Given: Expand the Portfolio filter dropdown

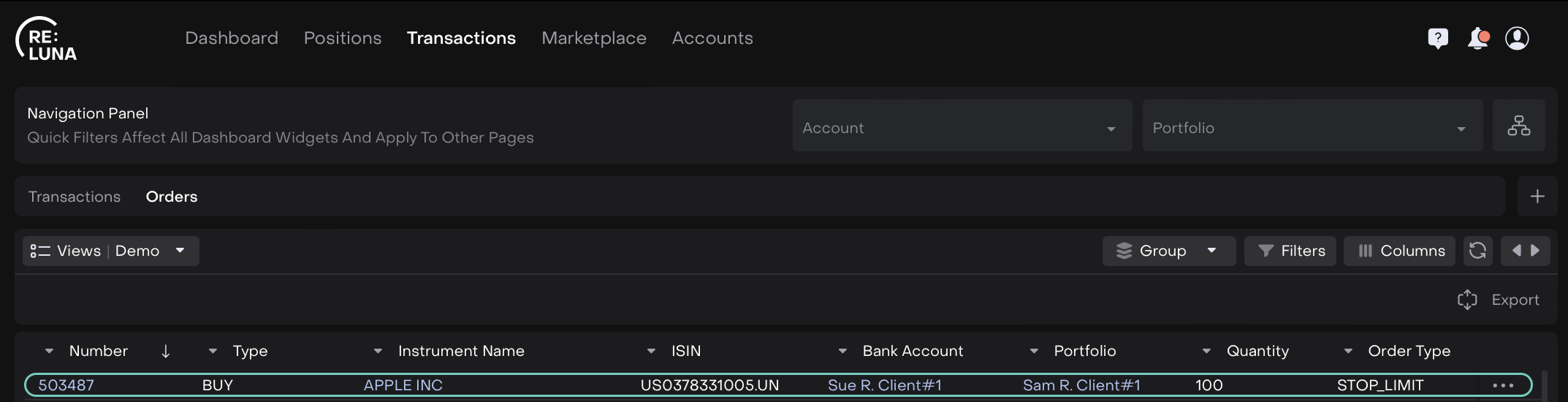Looking at the screenshot, I should (1312, 128).
